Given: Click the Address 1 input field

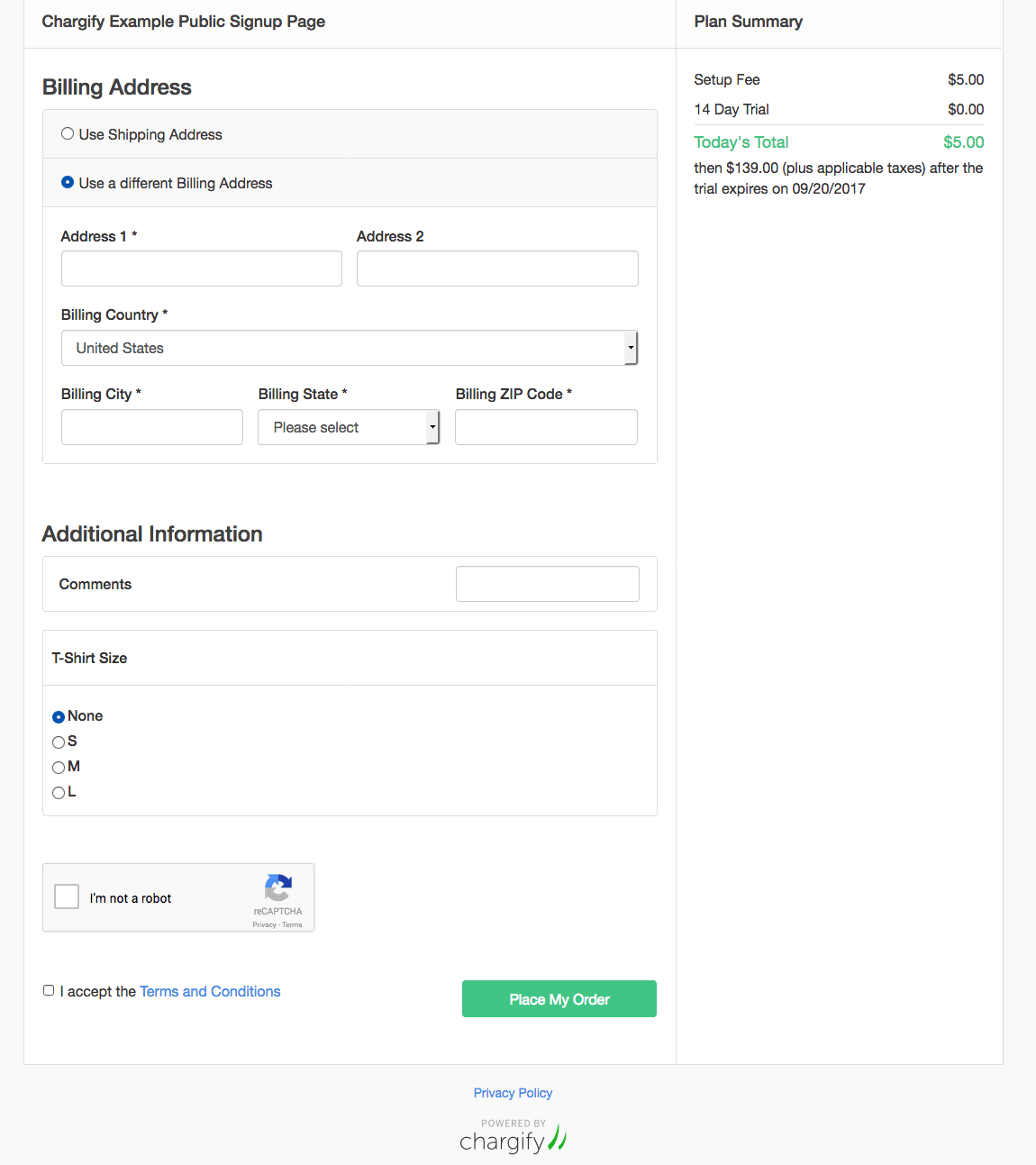Looking at the screenshot, I should [x=201, y=268].
